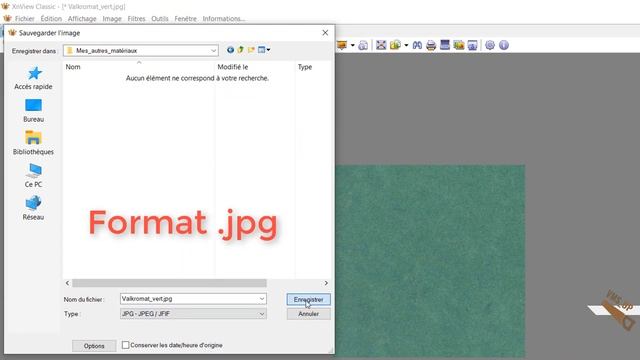This screenshot has height=360, width=640.
Task: Open the view menu icon in save dialog
Action: (264, 50)
